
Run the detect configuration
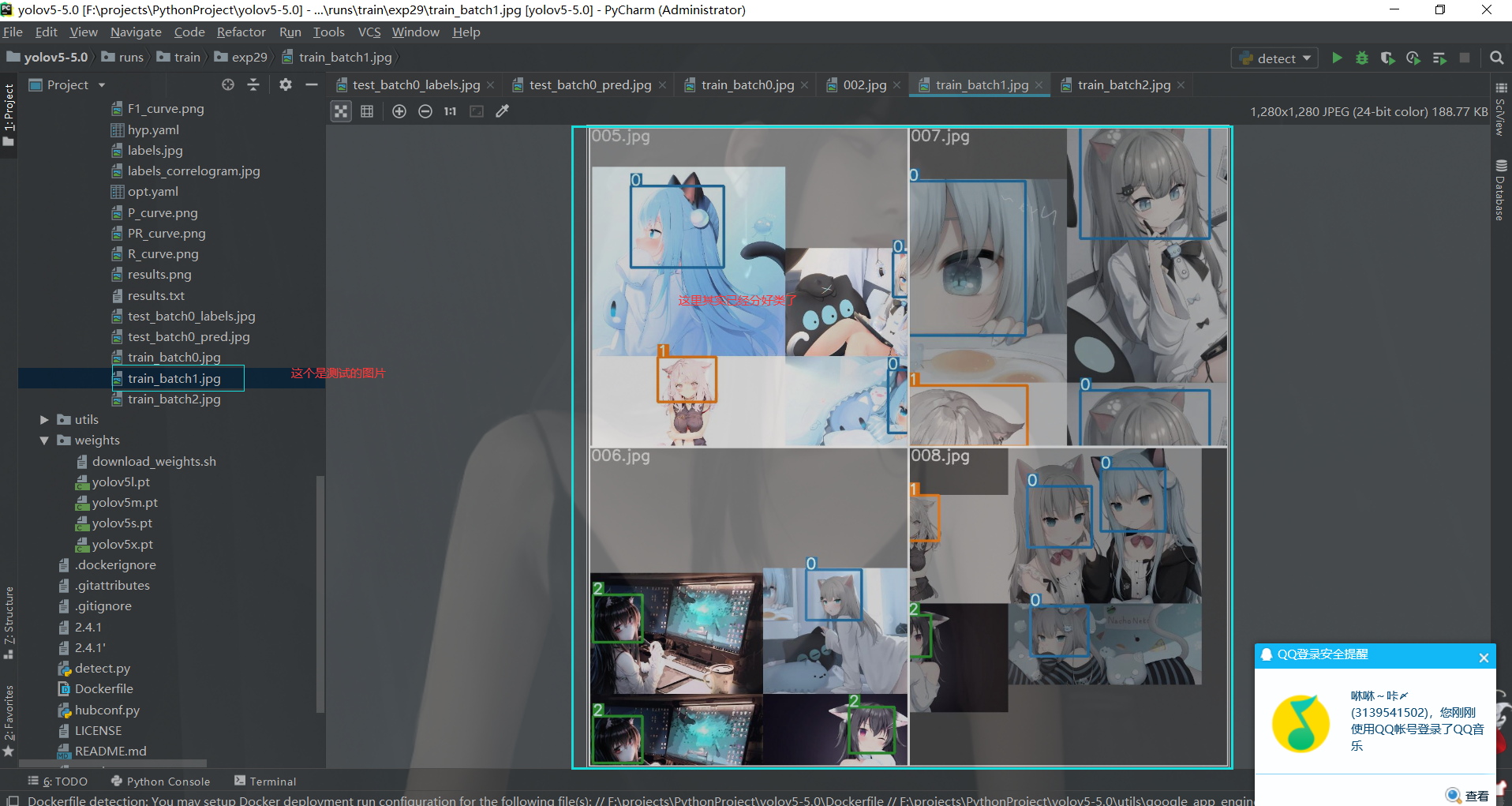coord(1337,58)
